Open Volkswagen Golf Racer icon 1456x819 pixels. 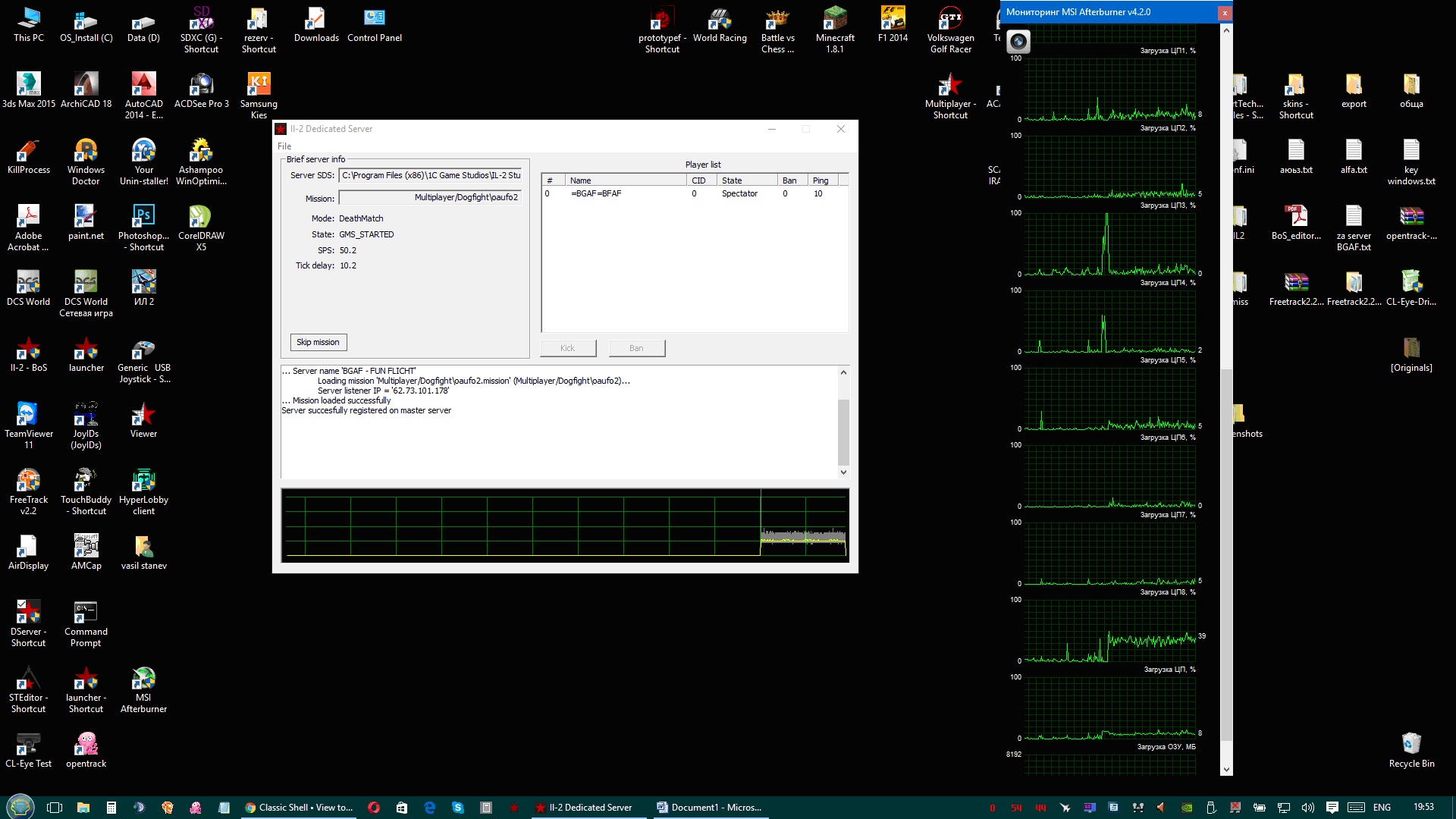point(950,30)
